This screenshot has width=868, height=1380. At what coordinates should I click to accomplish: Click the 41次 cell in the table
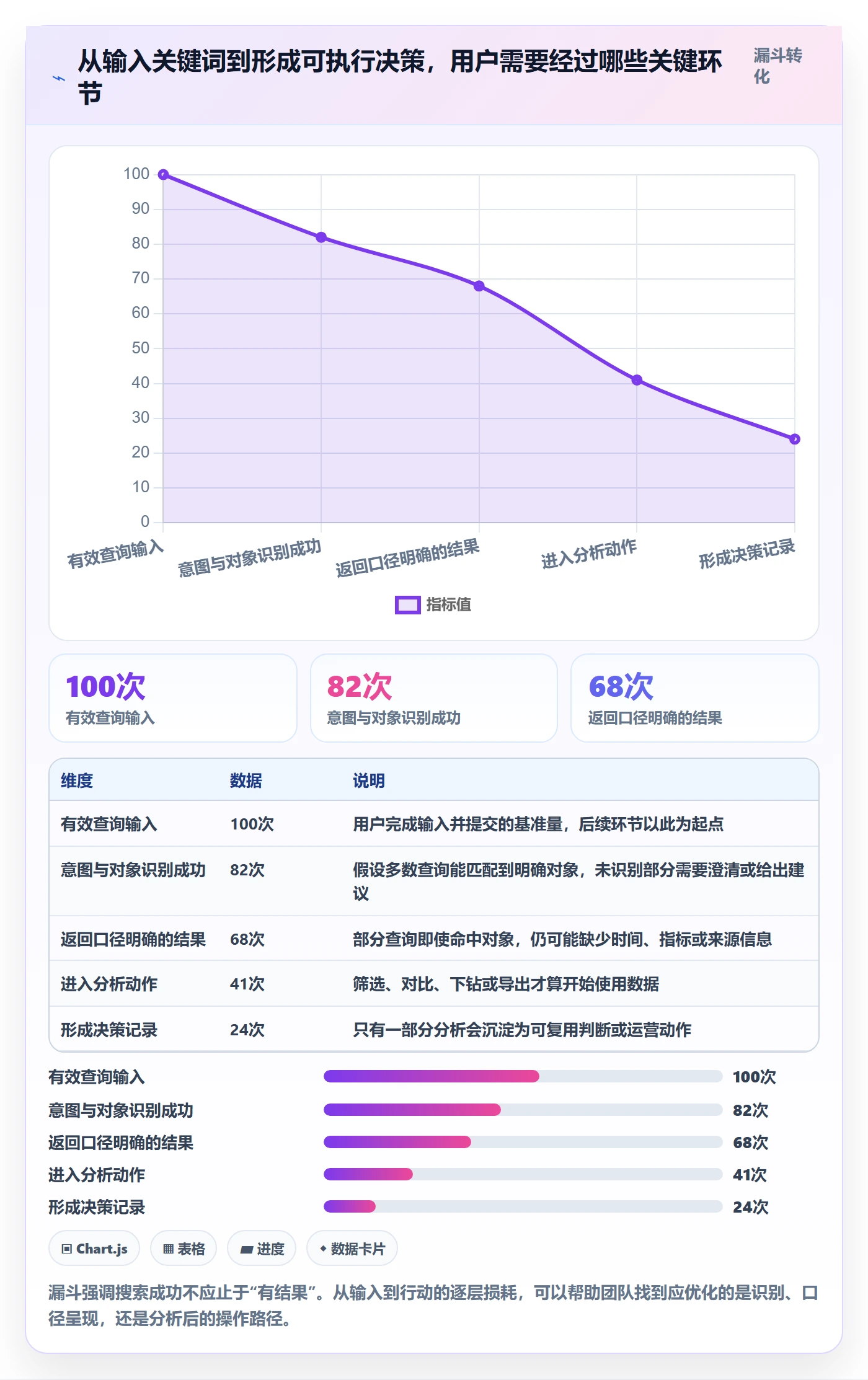[x=247, y=984]
